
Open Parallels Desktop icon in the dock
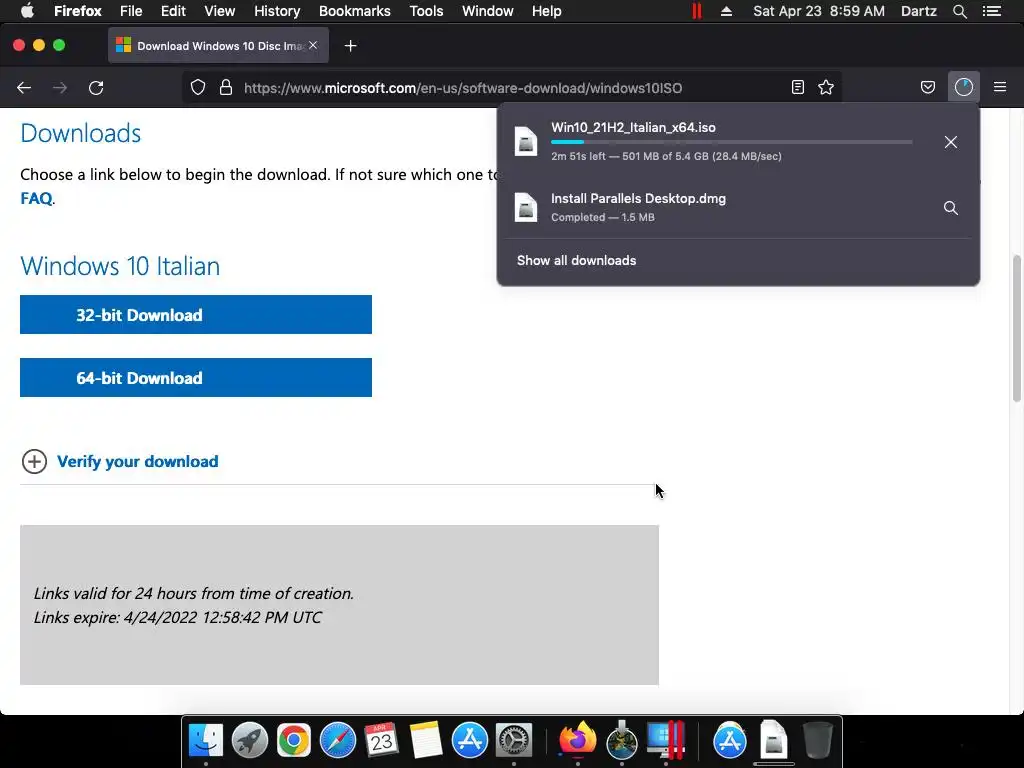coord(665,741)
